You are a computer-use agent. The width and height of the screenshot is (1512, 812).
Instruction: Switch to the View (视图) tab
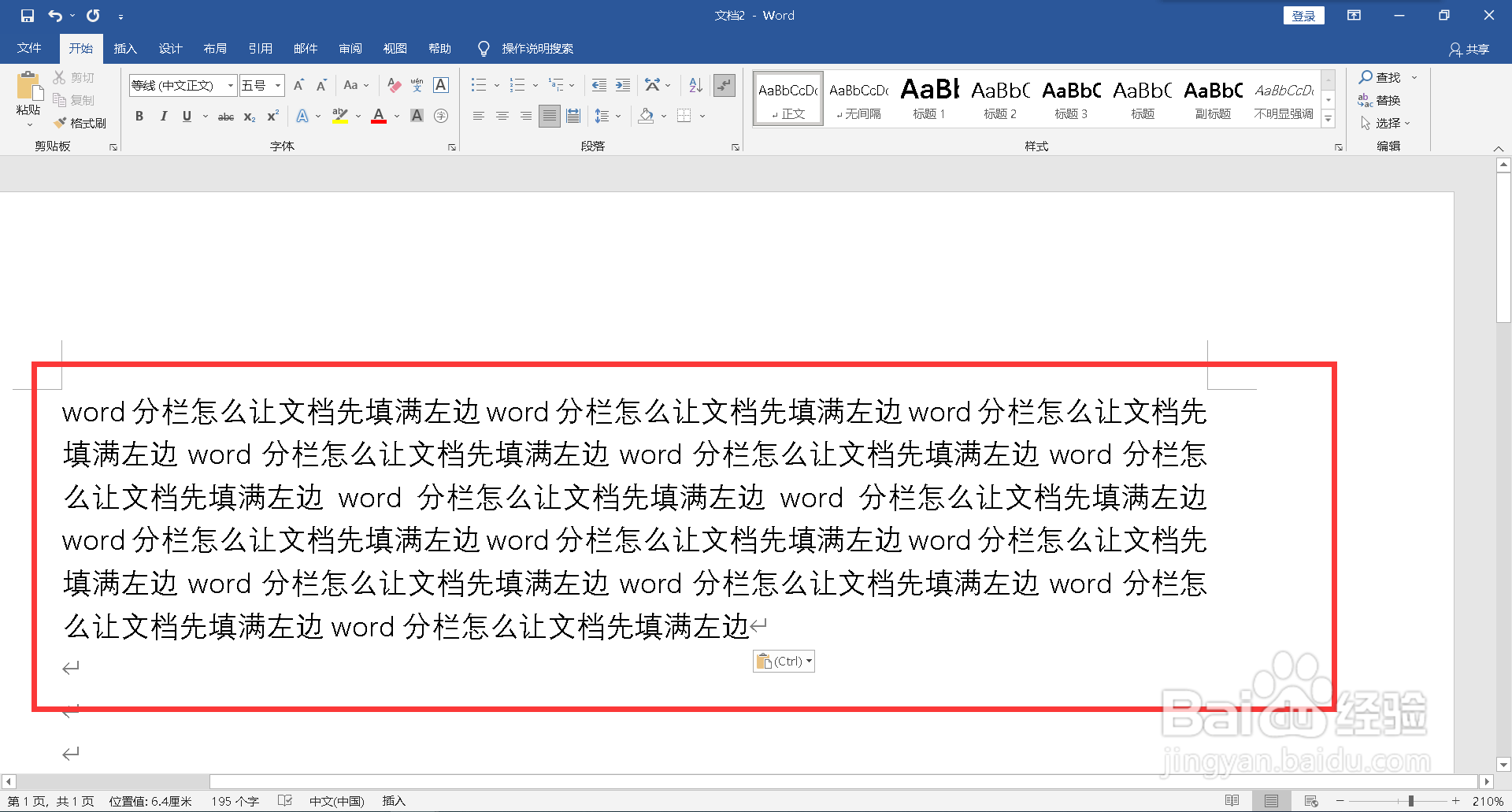(x=395, y=48)
